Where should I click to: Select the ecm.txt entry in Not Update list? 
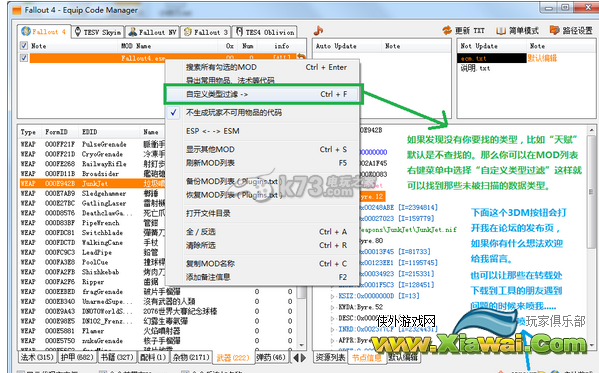[x=492, y=58]
